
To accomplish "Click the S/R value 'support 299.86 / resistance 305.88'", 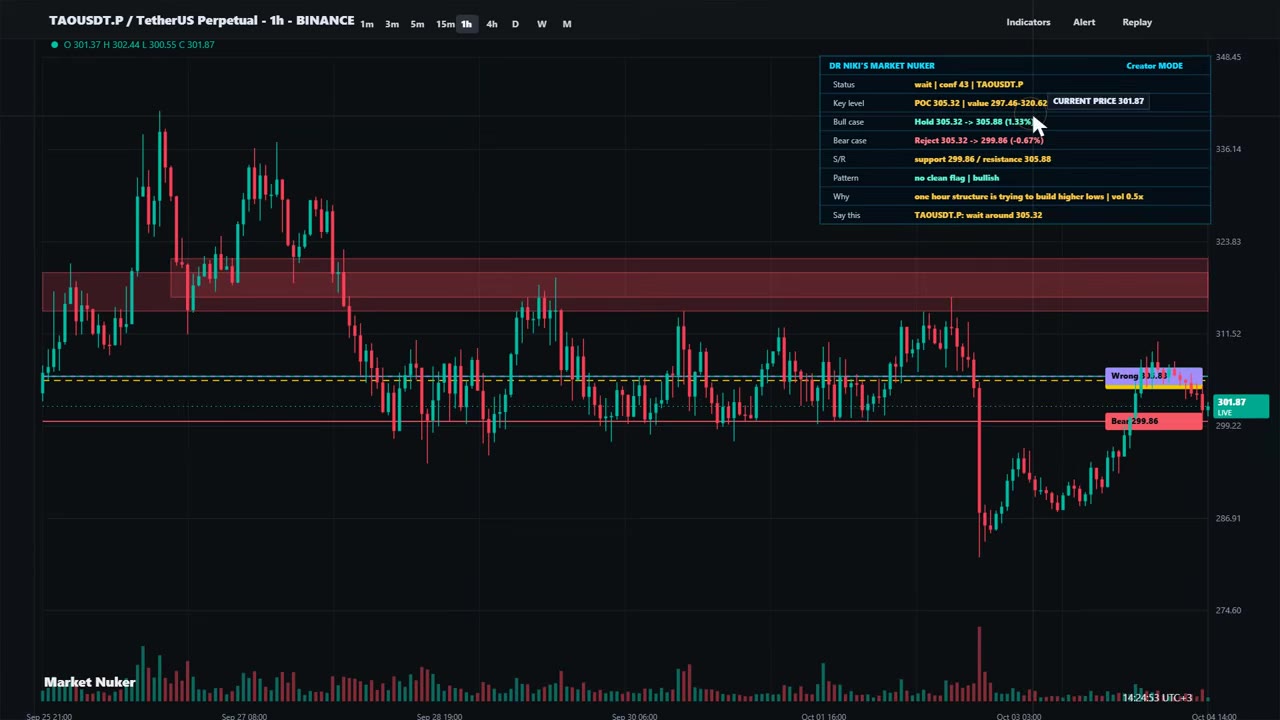I will (x=982, y=159).
